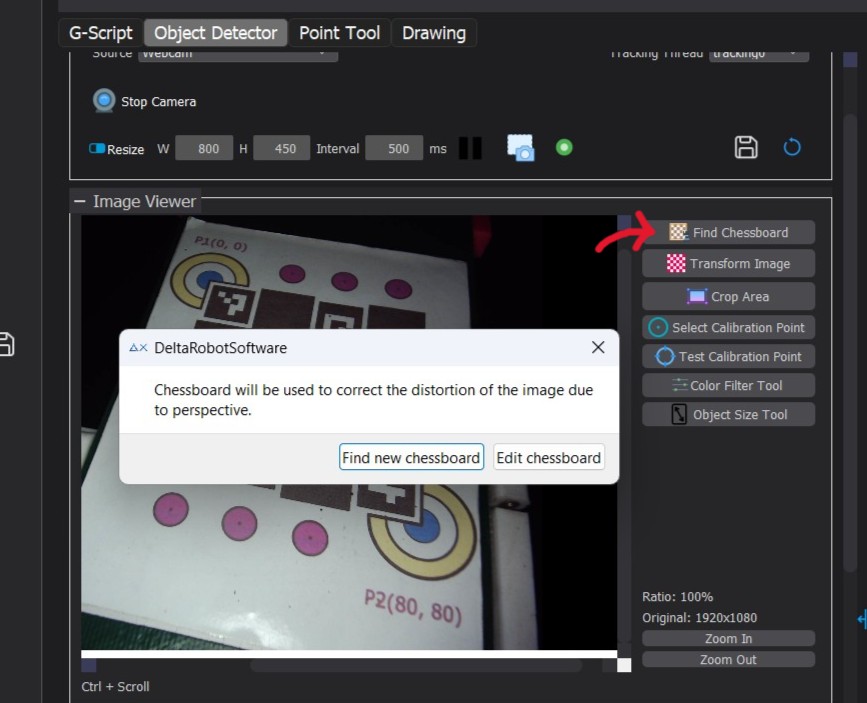Open the Tracking Thread dropdown
Image resolution: width=867 pixels, height=703 pixels.
pos(759,54)
